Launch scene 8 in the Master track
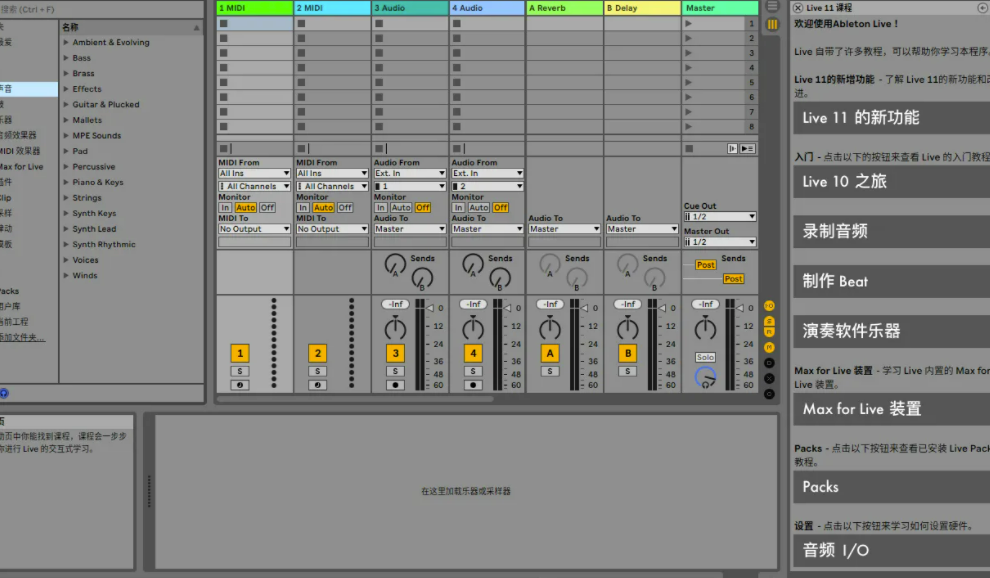 (688, 126)
